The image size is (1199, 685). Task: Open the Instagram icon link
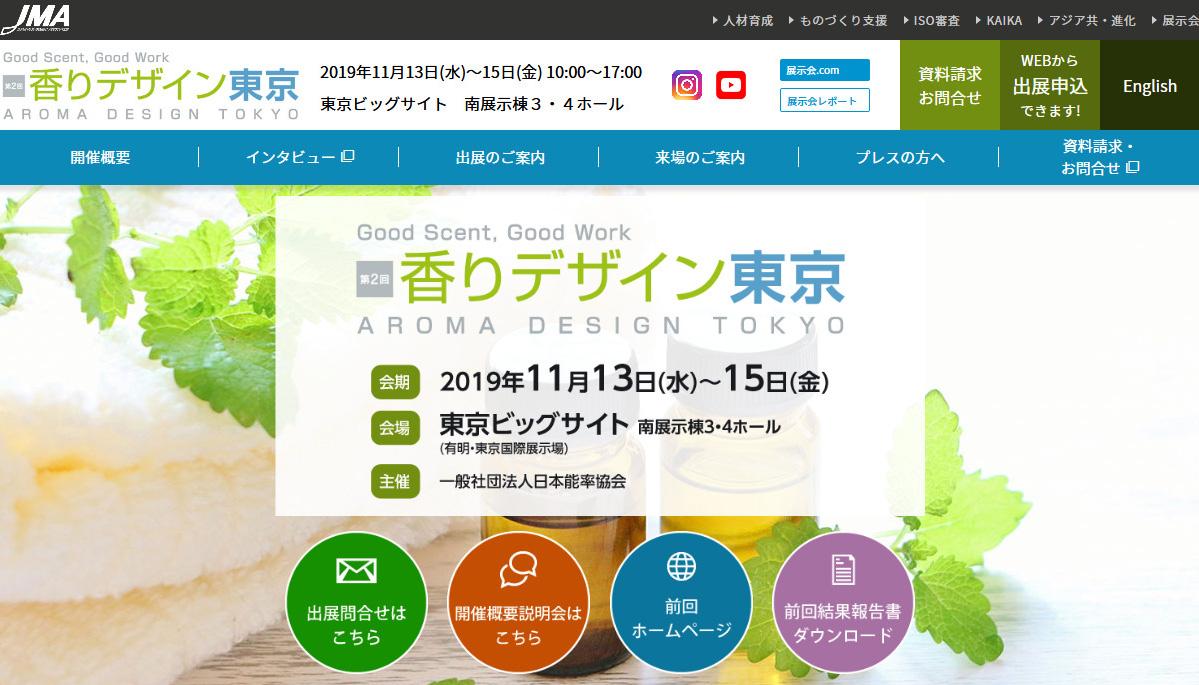click(x=686, y=85)
